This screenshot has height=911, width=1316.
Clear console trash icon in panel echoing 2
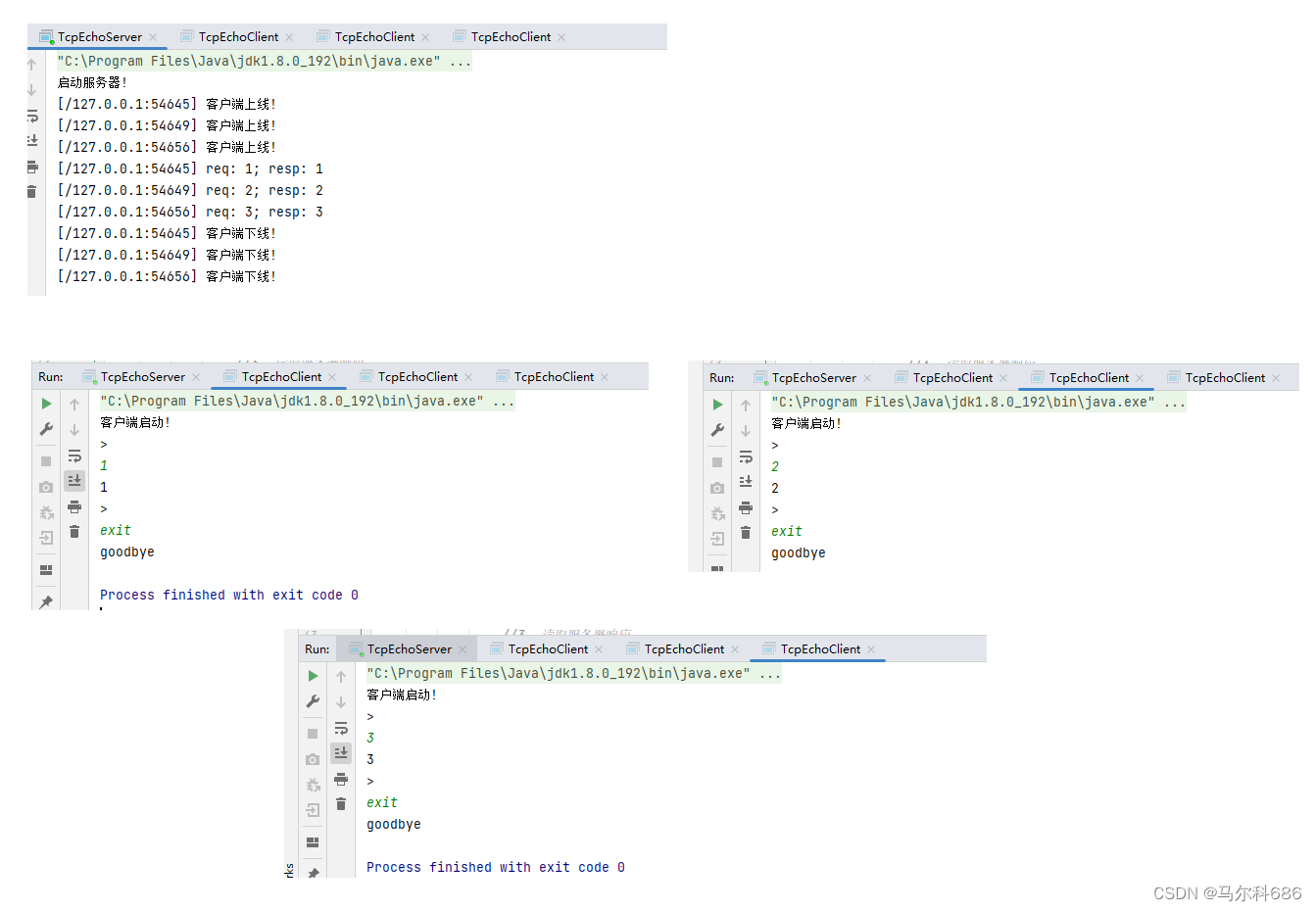(746, 533)
